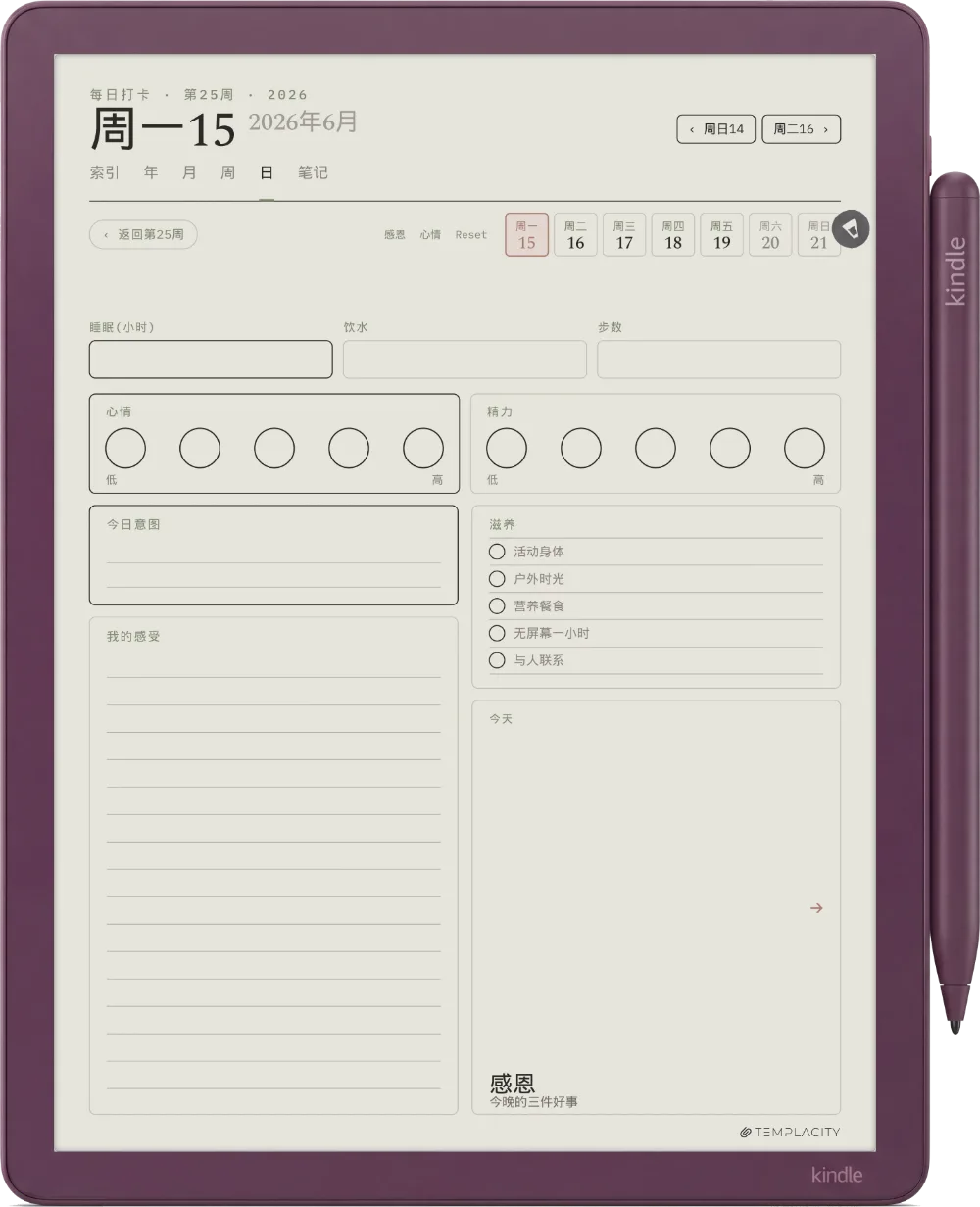Tap the 步数 input field
980x1207 pixels.
[x=719, y=360]
